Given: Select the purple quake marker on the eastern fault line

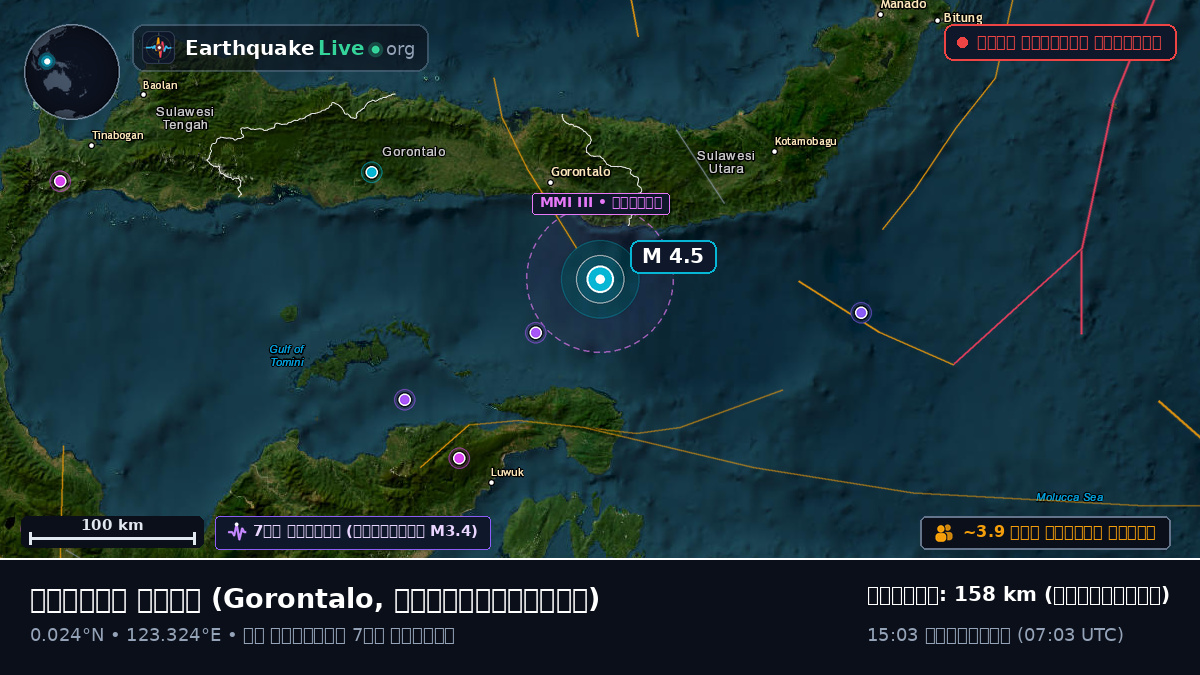Looking at the screenshot, I should 861,313.
